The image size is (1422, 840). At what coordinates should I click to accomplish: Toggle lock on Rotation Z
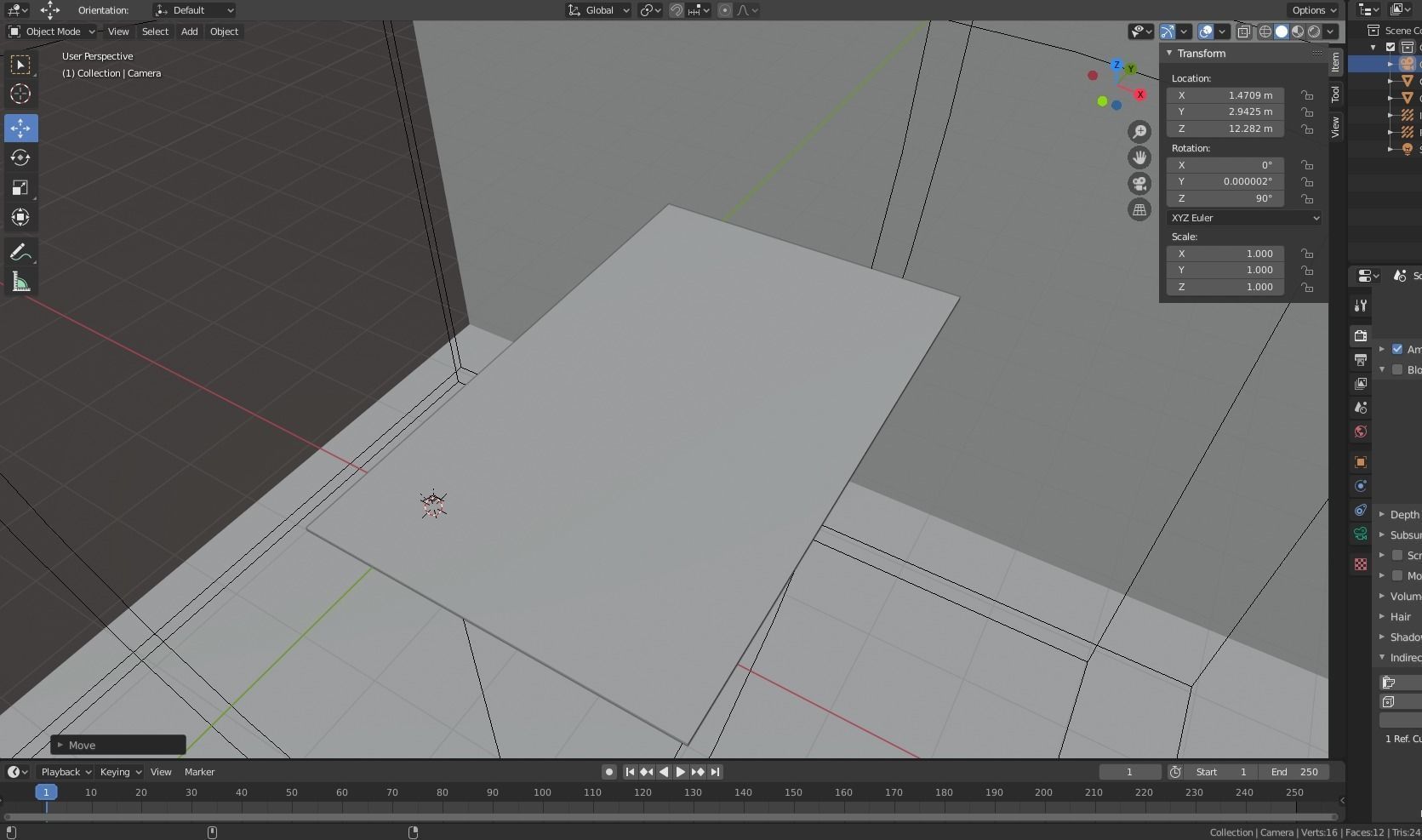(x=1306, y=198)
